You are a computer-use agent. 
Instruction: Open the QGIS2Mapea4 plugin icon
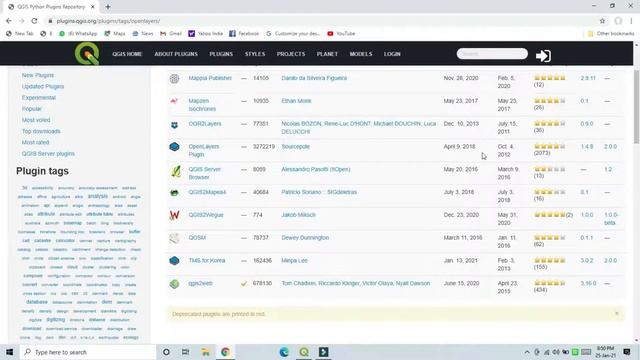tap(174, 193)
